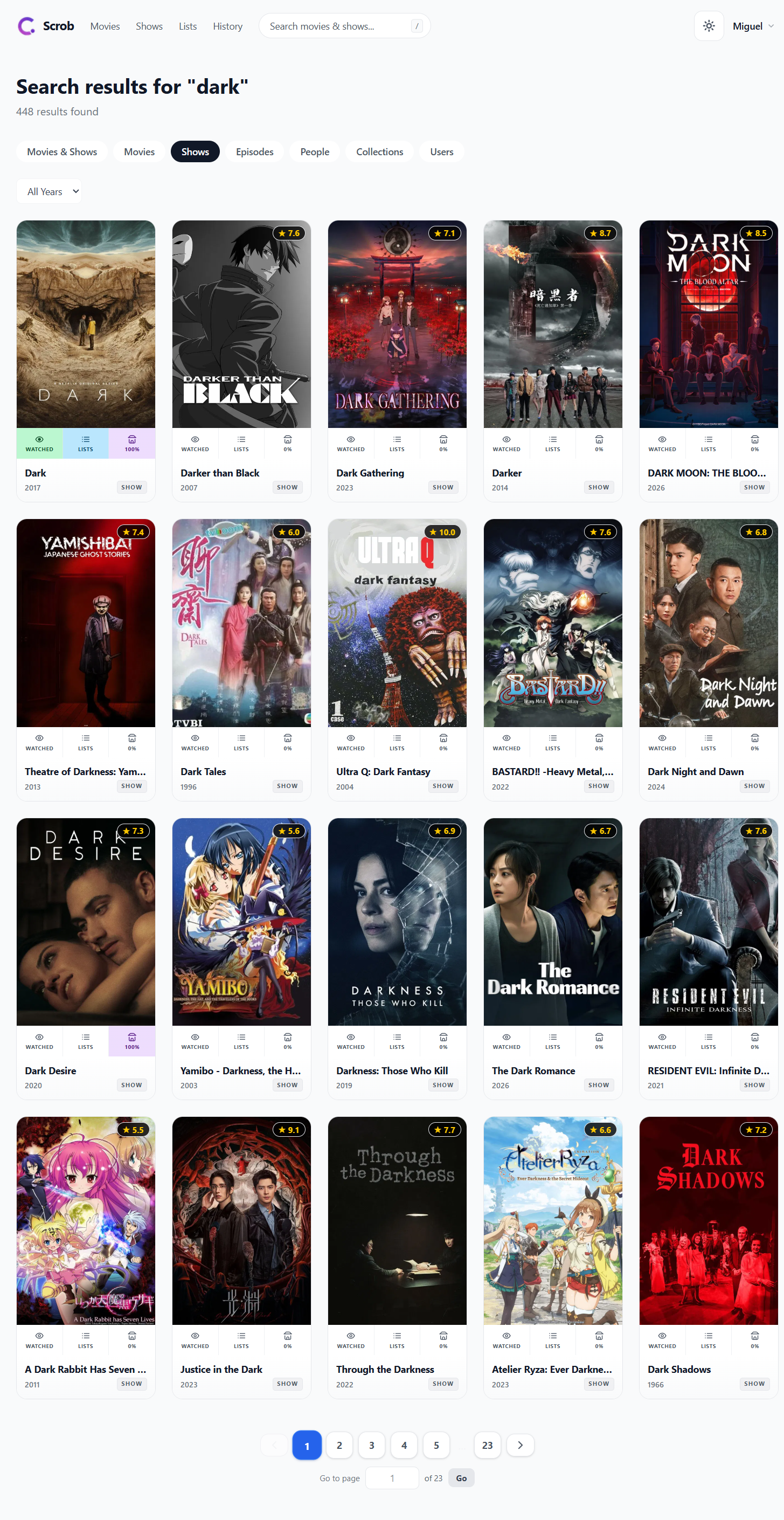Select the People filter tab

click(x=315, y=151)
